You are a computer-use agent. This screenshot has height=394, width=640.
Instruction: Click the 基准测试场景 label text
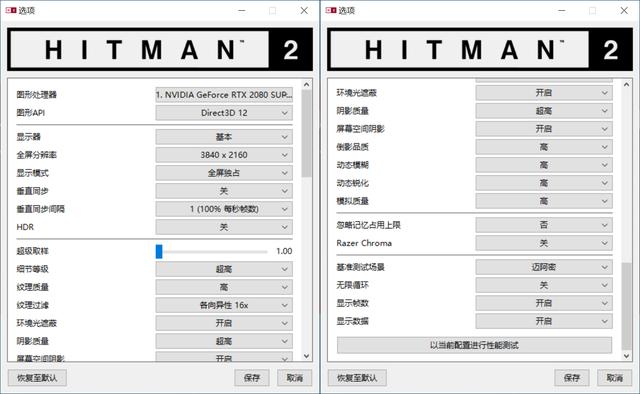360,267
